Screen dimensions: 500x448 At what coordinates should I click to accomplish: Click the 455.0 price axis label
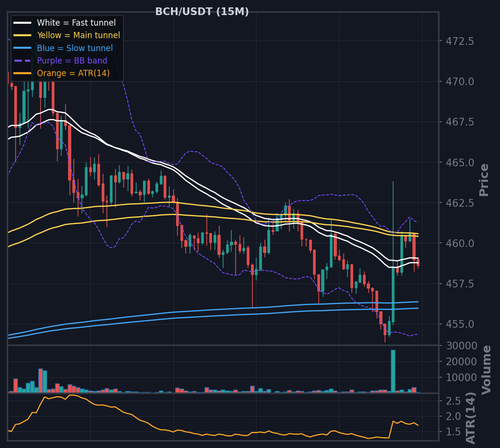click(460, 324)
